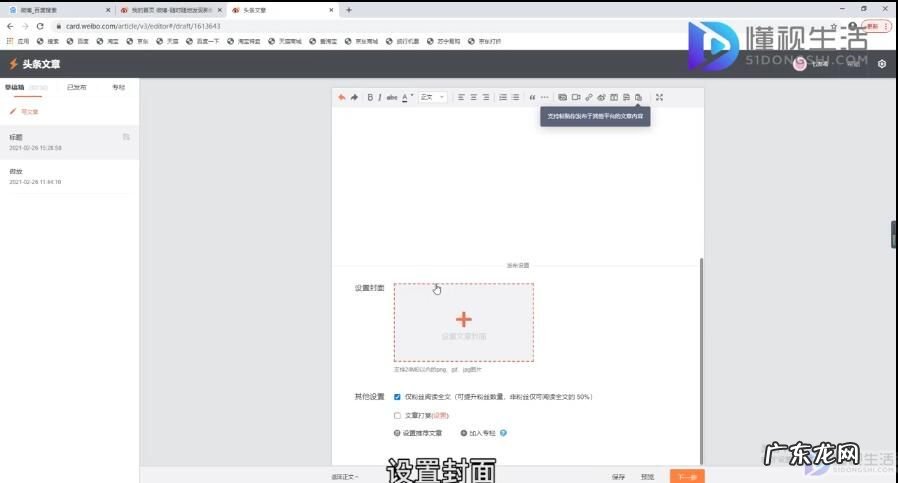Image resolution: width=898 pixels, height=483 pixels.
Task: Undo the last edit in the editor toolbar
Action: click(342, 97)
